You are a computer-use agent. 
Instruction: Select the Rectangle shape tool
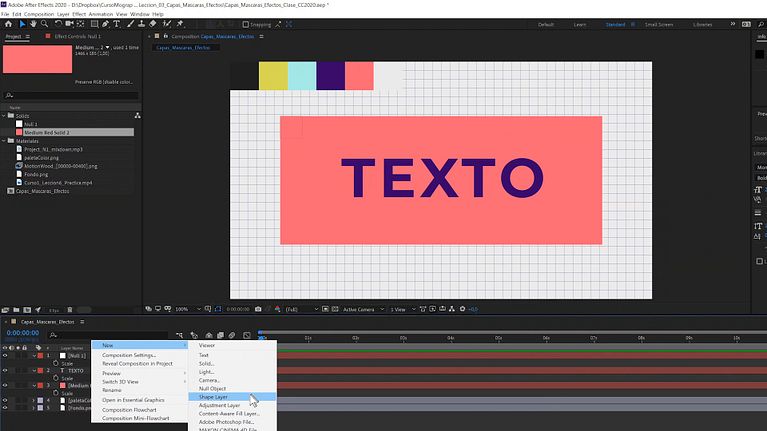(95, 24)
